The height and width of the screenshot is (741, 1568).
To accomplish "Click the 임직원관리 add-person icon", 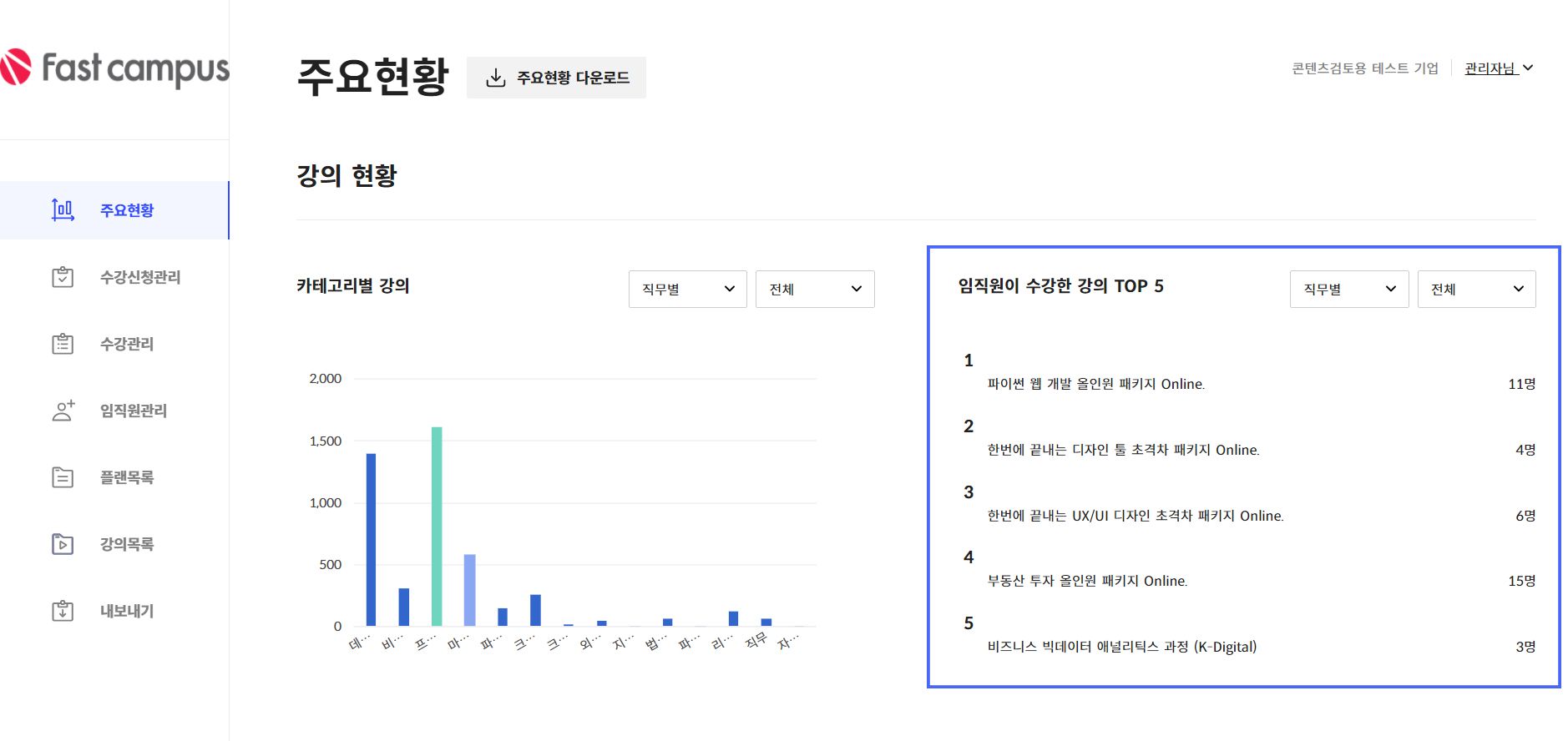I will [x=63, y=411].
